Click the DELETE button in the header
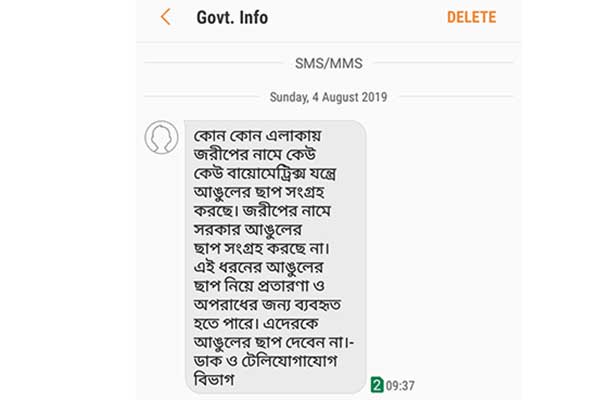This screenshot has width=600, height=400. pyautogui.click(x=471, y=17)
